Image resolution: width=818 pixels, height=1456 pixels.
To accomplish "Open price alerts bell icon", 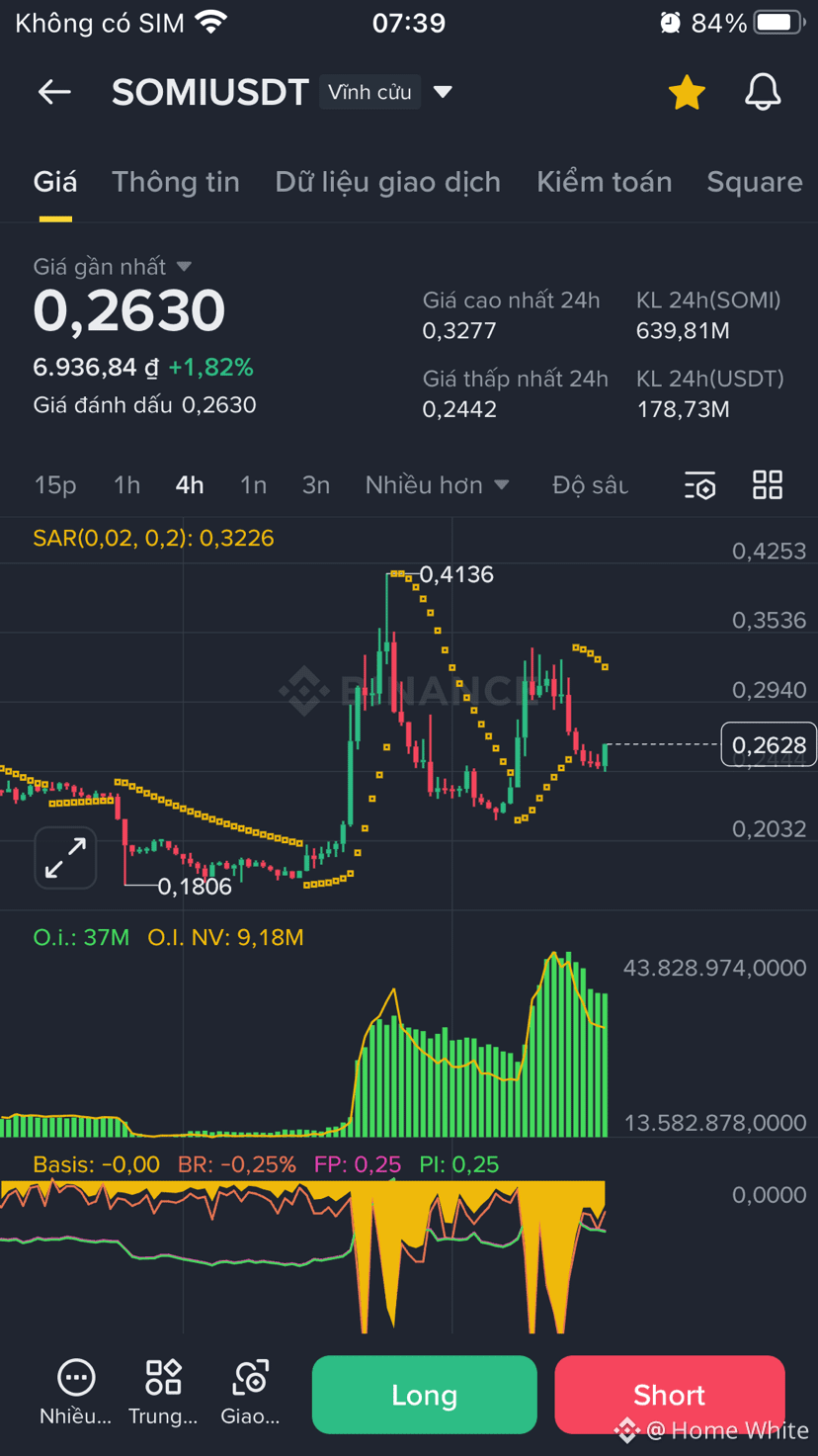I will click(x=762, y=92).
